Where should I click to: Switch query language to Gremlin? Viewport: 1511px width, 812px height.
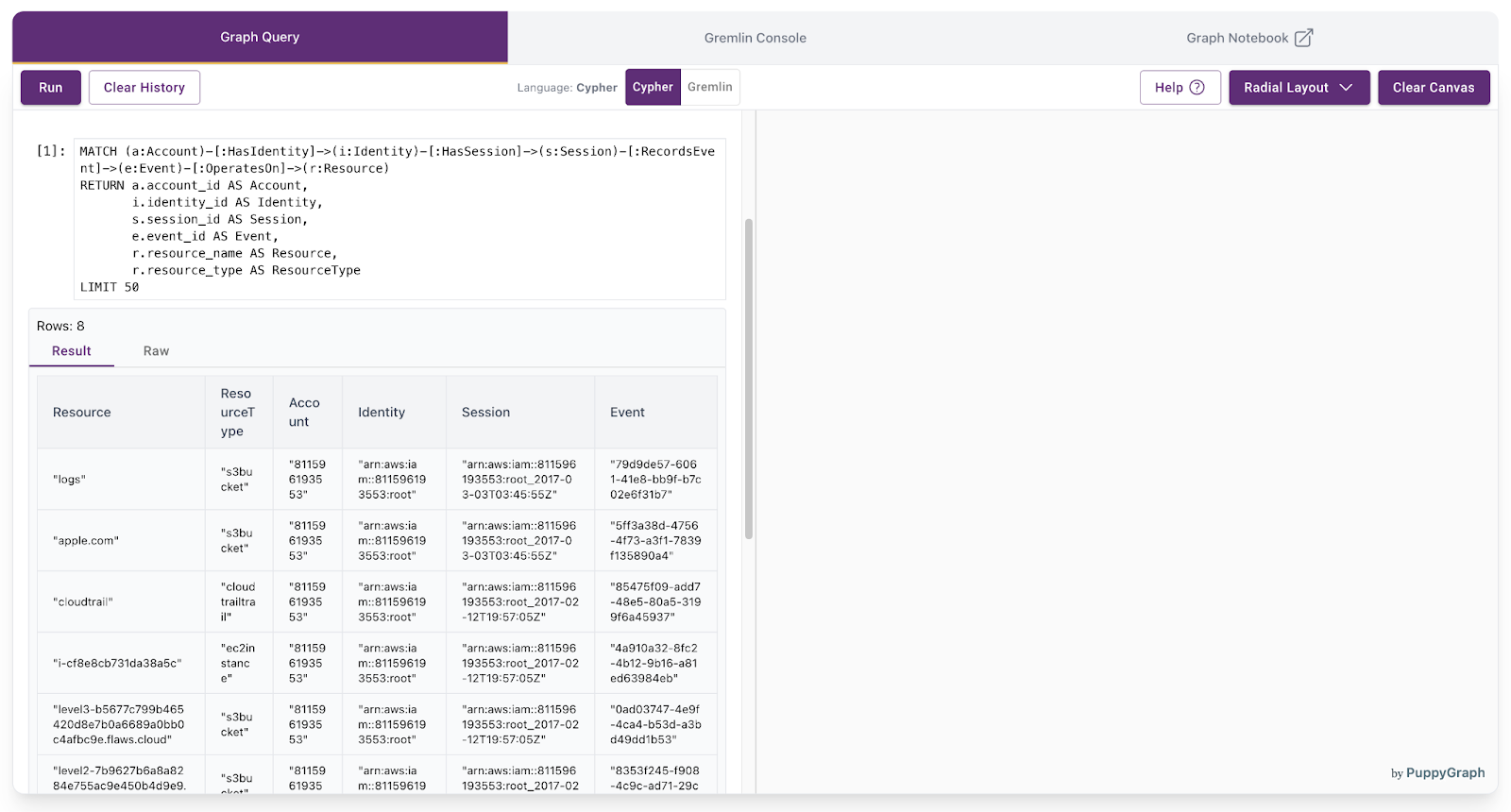point(710,87)
